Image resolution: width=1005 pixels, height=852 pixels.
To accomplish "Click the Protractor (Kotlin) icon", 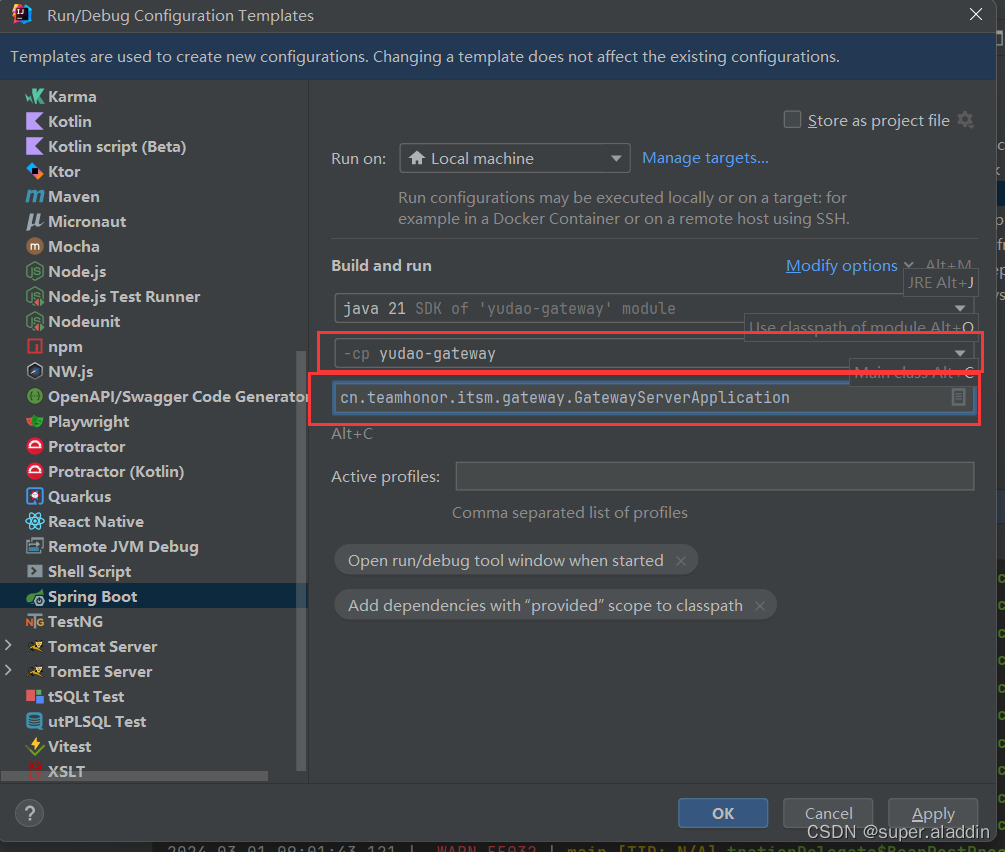I will (x=35, y=471).
